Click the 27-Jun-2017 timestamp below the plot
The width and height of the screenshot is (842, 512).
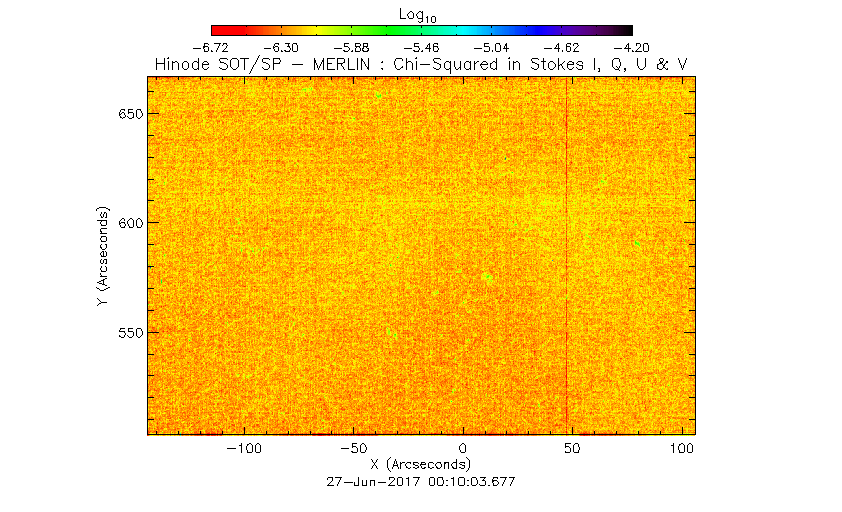(421, 481)
